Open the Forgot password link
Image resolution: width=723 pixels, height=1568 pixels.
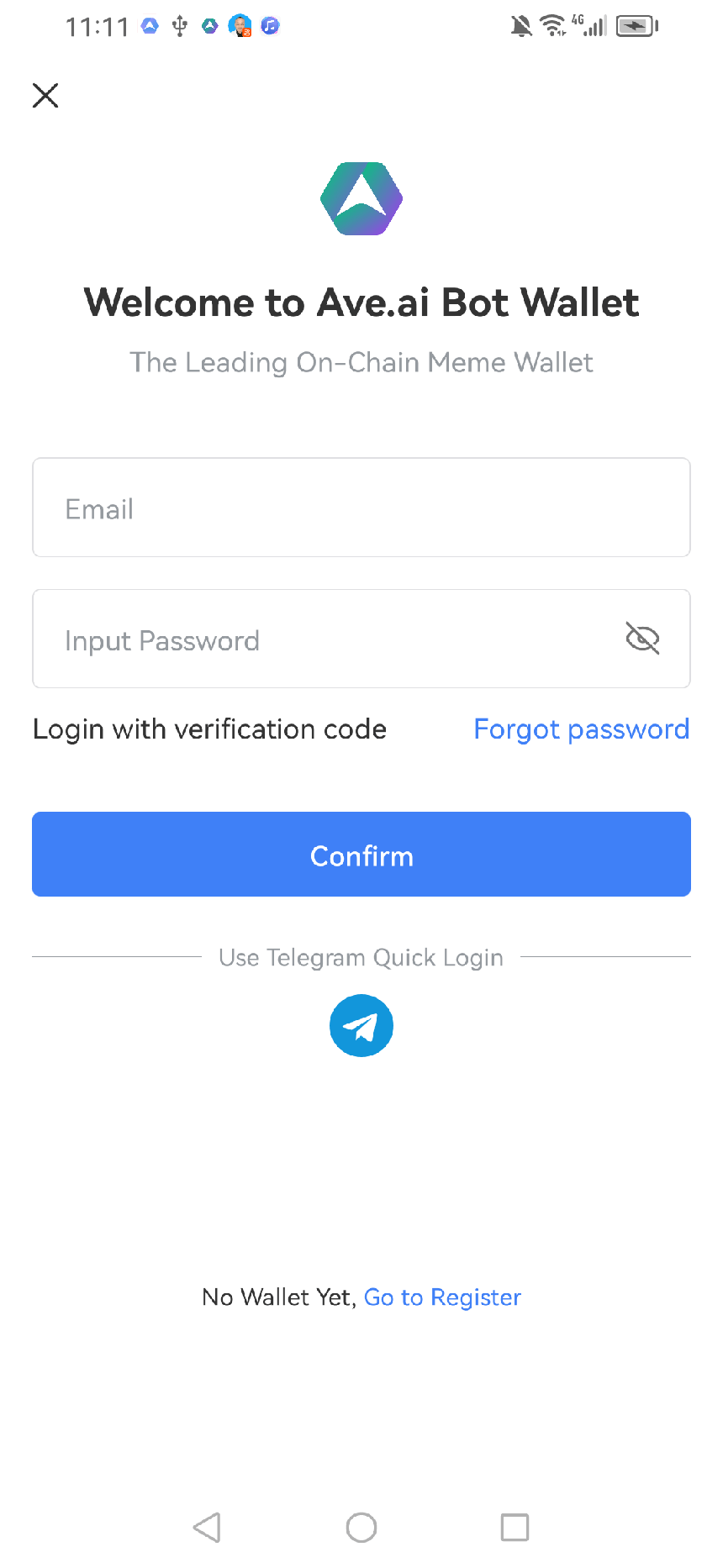581,729
